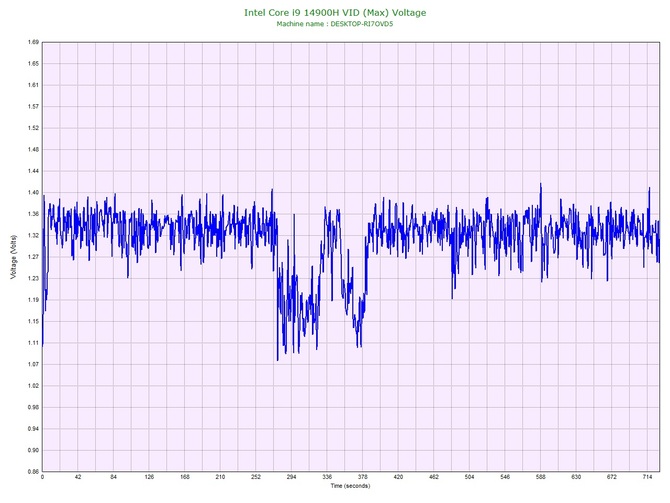Click the "Time (seconds)" axis label
Image resolution: width=670 pixels, height=503 pixels.
pyautogui.click(x=350, y=486)
